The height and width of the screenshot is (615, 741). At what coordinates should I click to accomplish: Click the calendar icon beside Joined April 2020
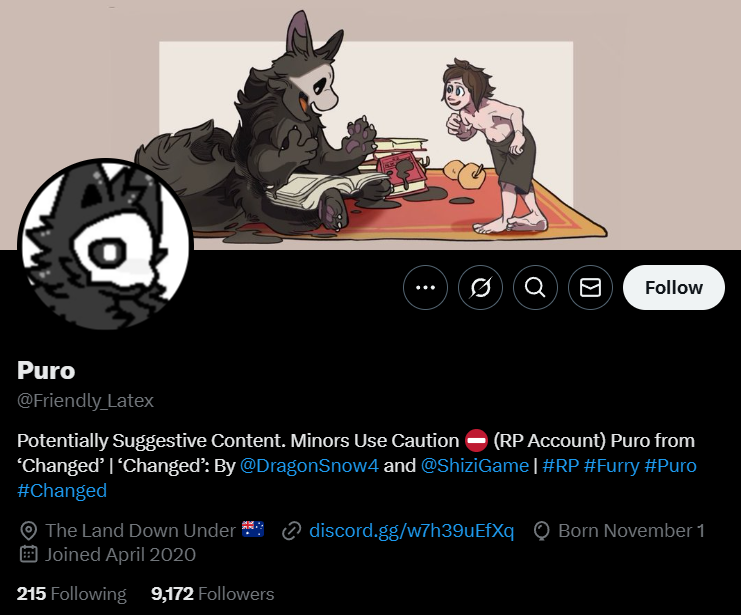[28, 554]
